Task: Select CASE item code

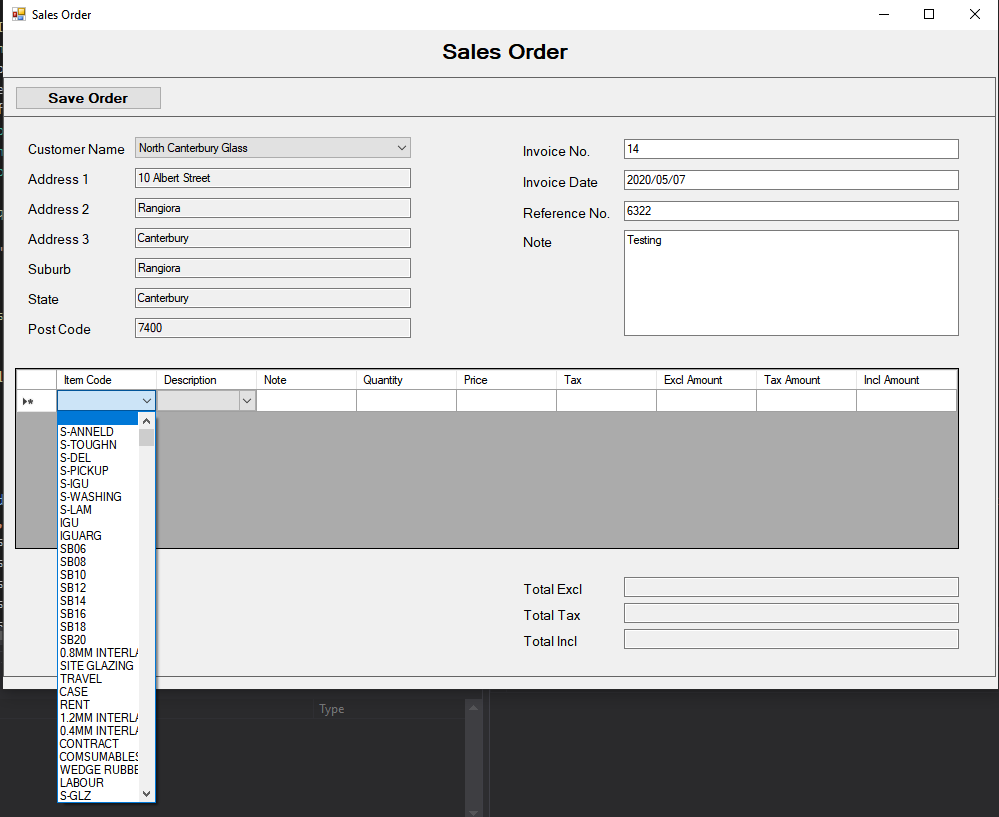Action: (99, 691)
